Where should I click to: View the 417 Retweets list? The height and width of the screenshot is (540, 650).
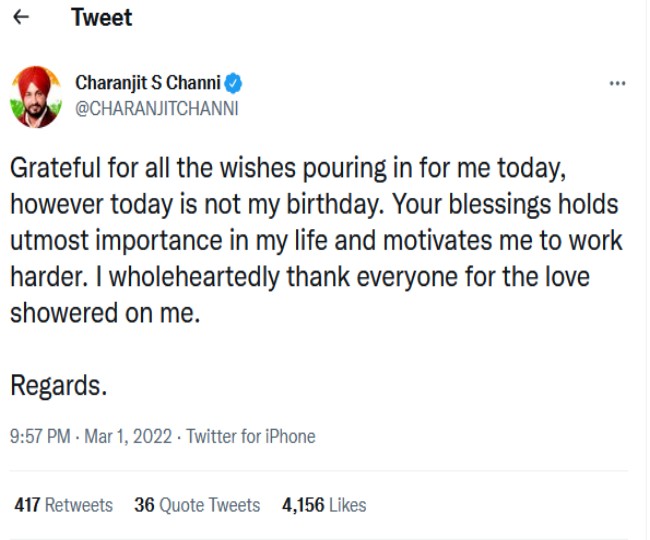click(x=64, y=505)
